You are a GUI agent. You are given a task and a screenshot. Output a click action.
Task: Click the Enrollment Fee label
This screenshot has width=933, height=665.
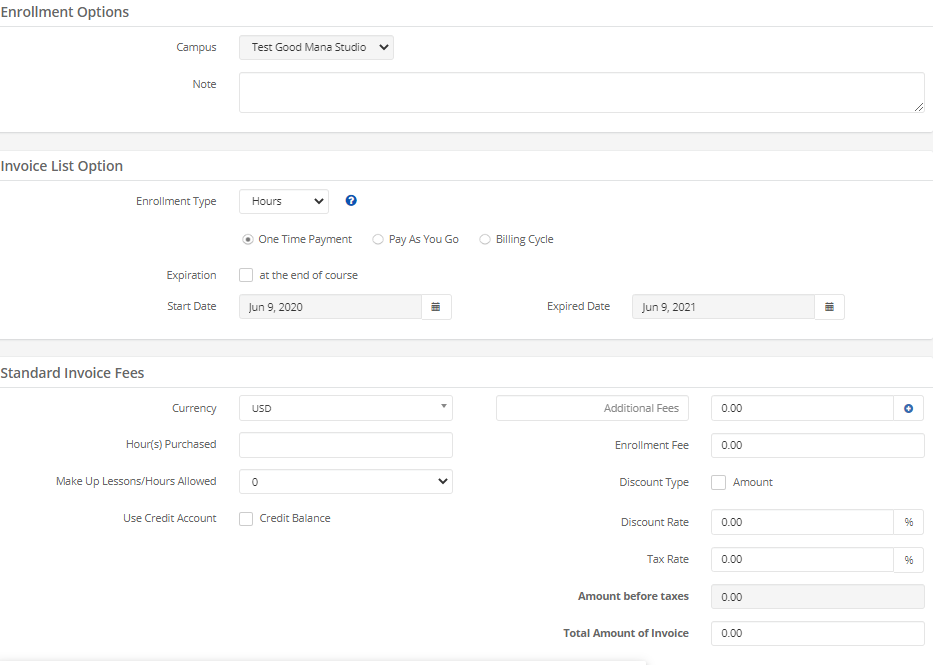[652, 446]
